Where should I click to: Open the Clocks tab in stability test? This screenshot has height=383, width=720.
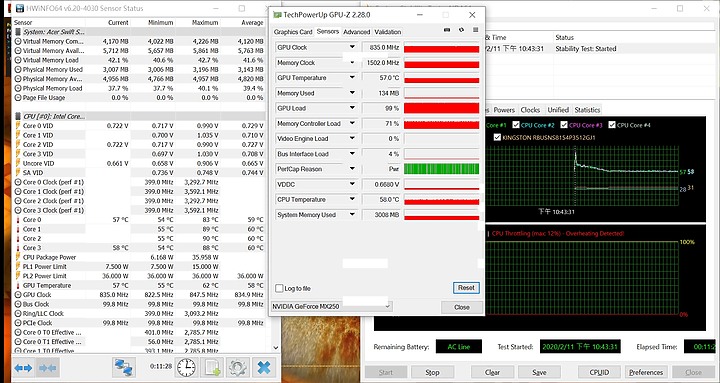530,110
